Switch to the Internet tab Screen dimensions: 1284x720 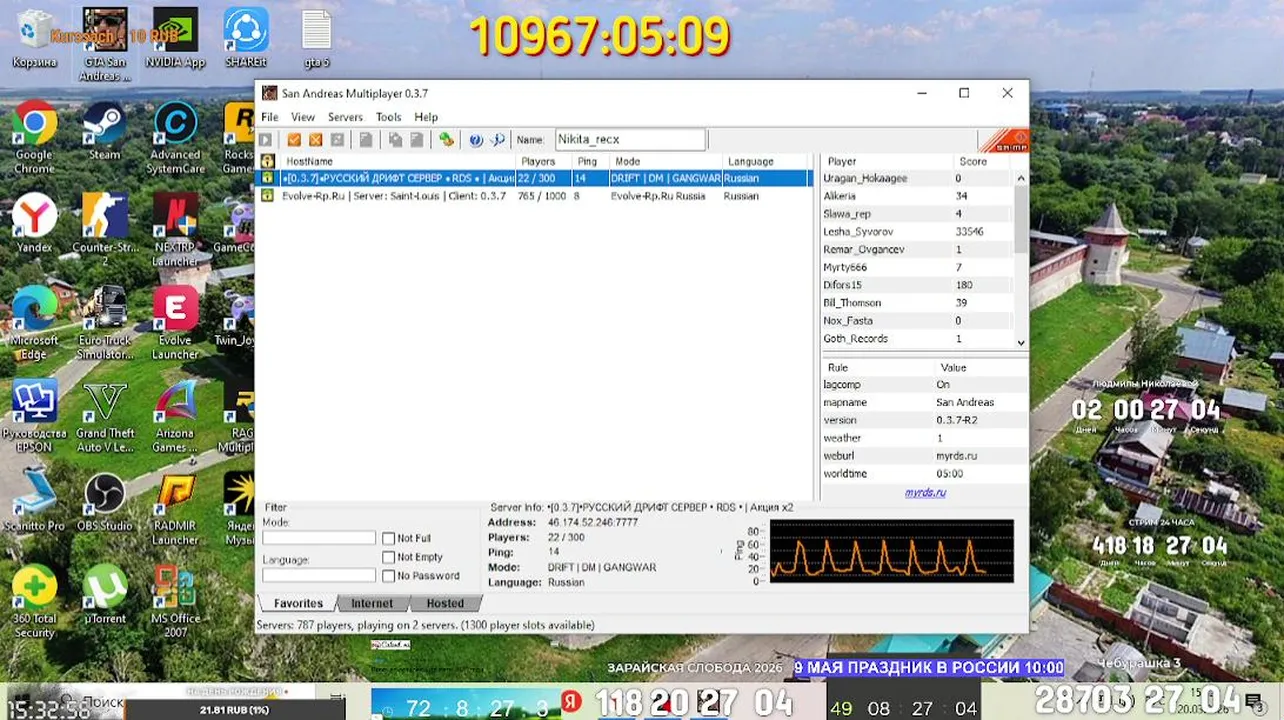372,603
